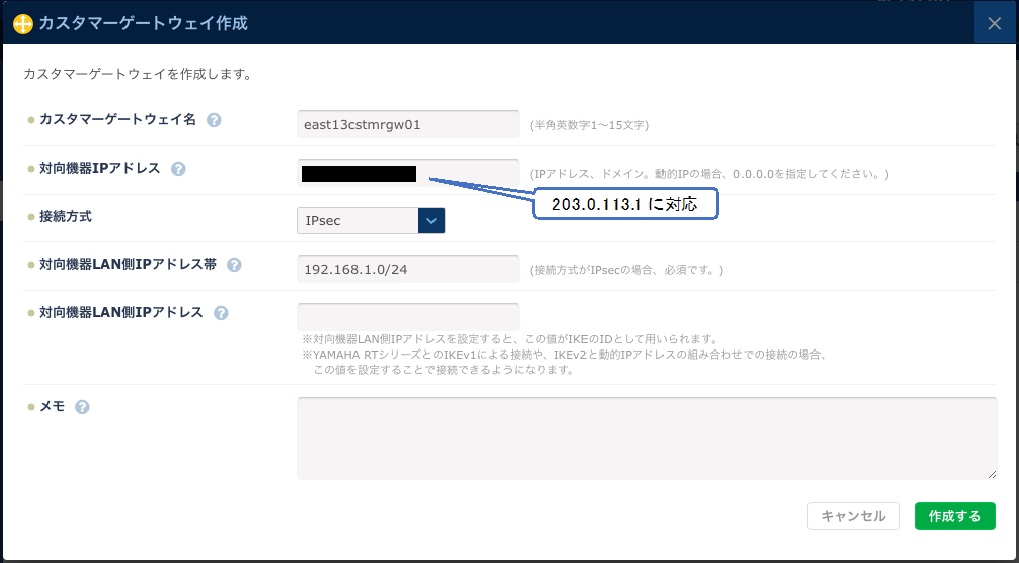Focus the gateway name field containing east13cstmrgw01
Image resolution: width=1019 pixels, height=563 pixels.
coord(408,125)
